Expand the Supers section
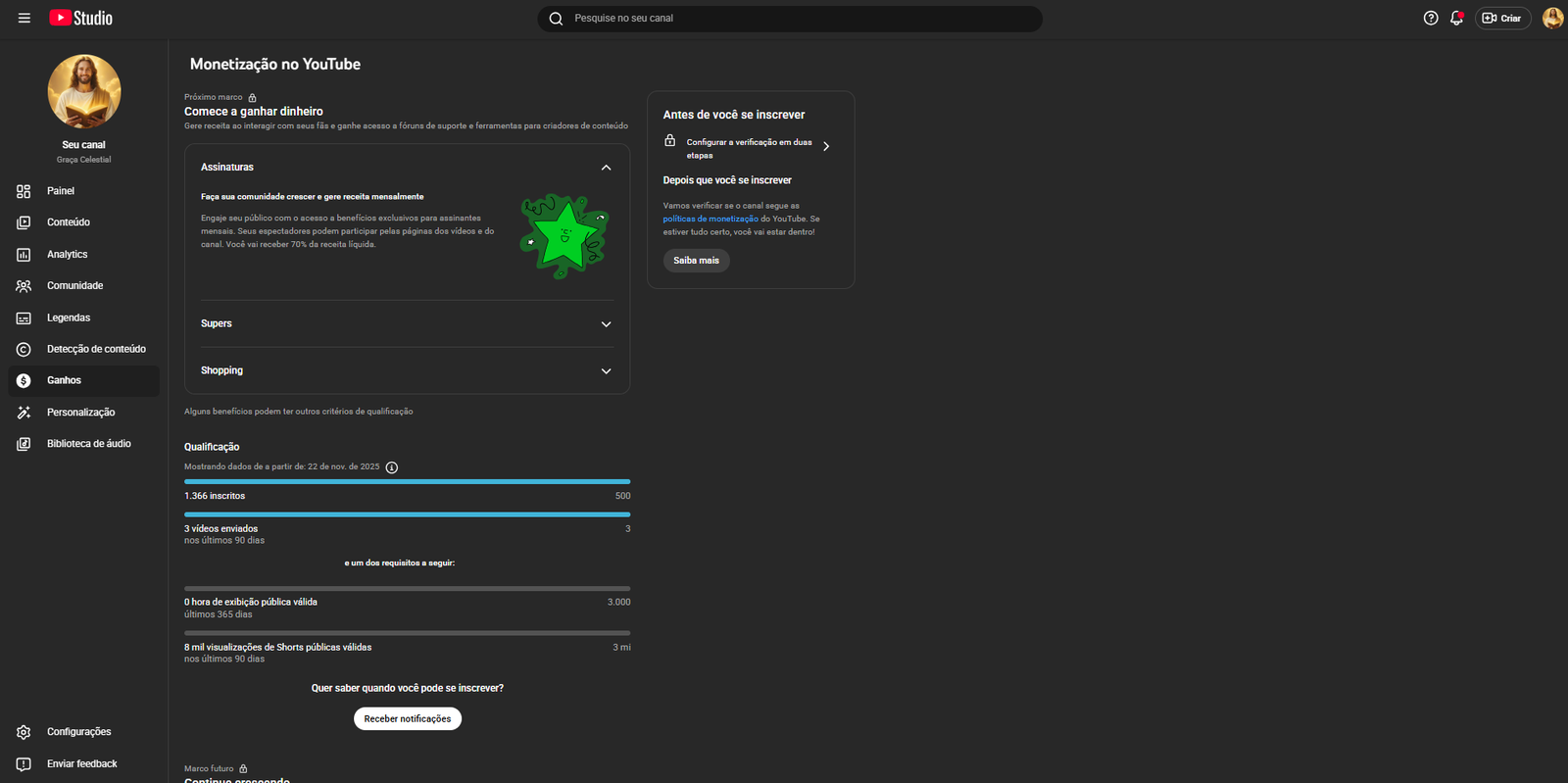Image resolution: width=1568 pixels, height=783 pixels. [x=606, y=324]
